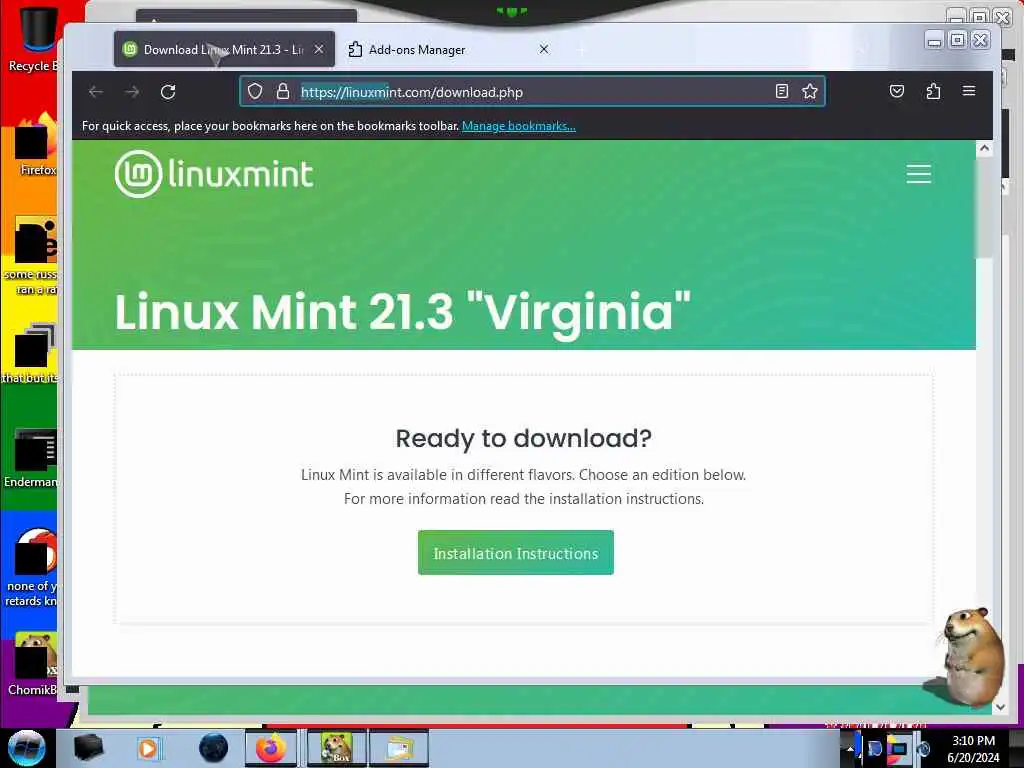Click the Firefox taskbar icon

270,748
